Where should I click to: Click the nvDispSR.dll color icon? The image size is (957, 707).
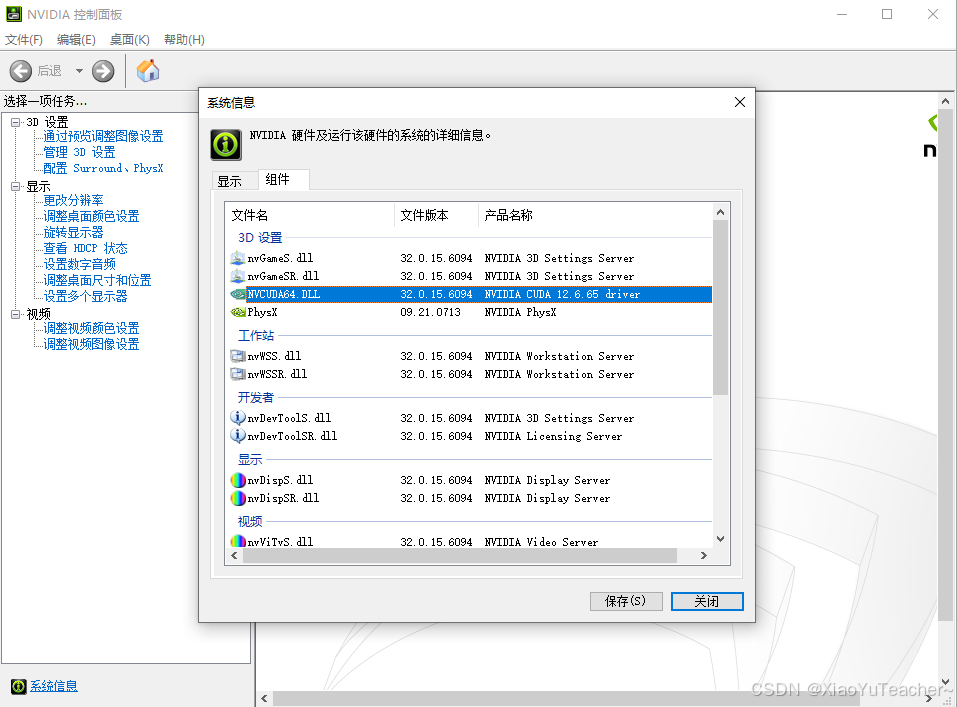(x=237, y=498)
